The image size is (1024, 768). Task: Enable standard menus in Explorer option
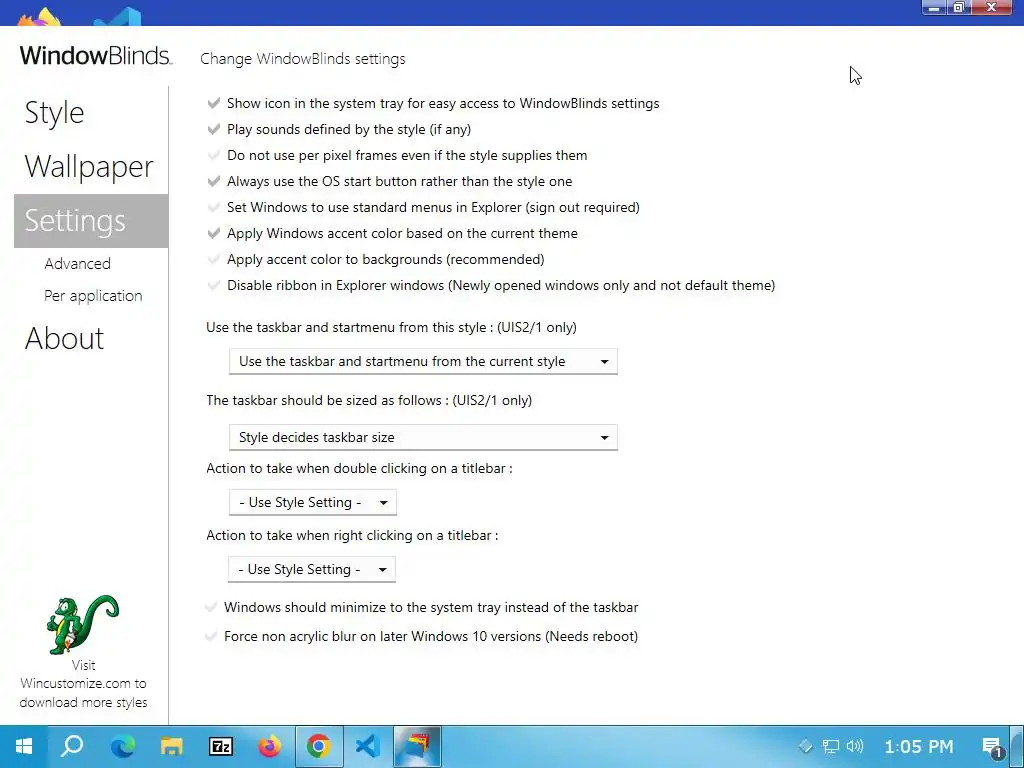click(x=214, y=208)
